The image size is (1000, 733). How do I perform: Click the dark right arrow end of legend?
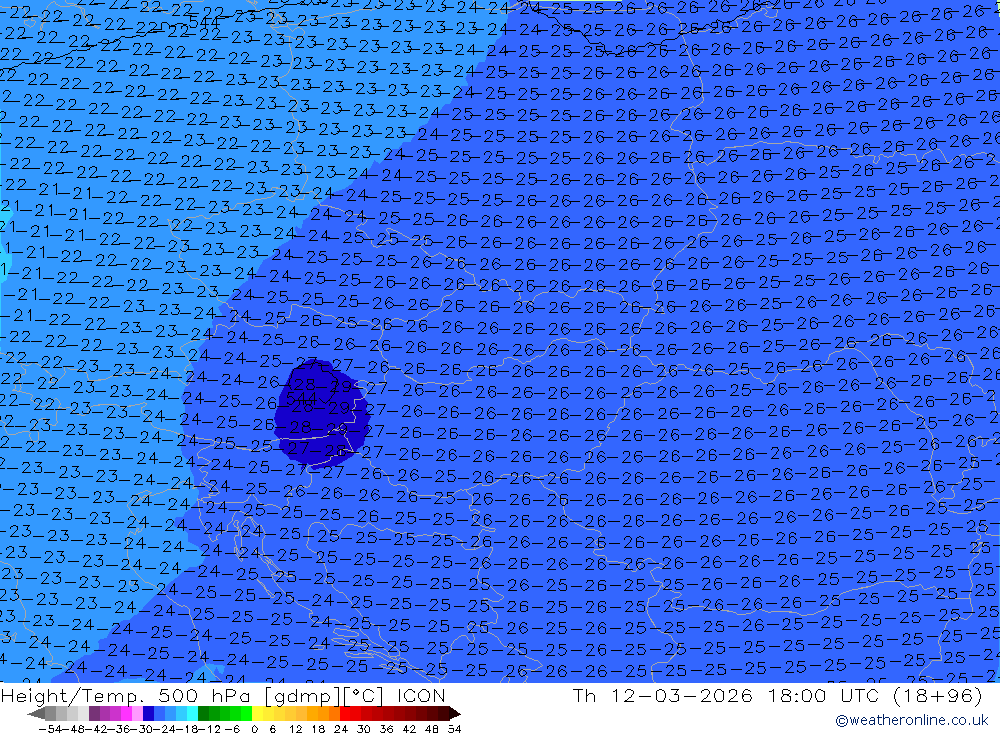click(455, 713)
